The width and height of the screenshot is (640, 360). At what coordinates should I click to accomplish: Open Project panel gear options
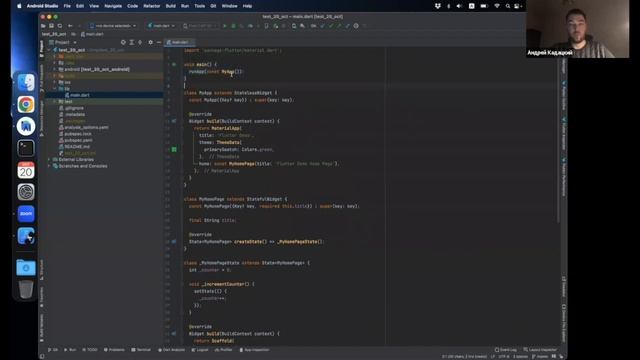(150, 42)
